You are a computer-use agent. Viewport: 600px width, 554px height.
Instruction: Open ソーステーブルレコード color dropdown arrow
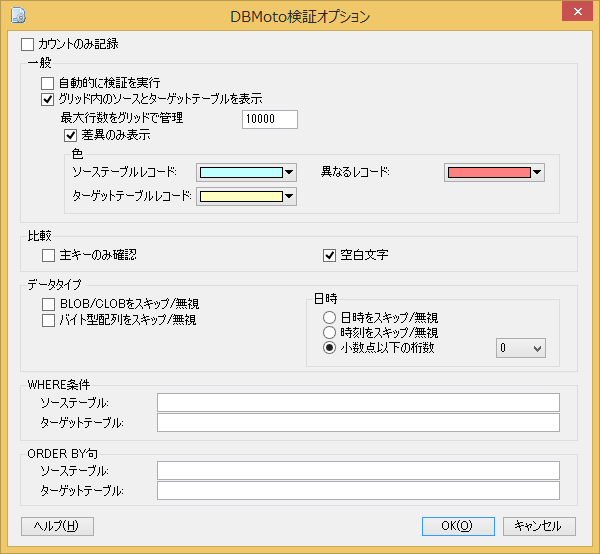point(289,173)
